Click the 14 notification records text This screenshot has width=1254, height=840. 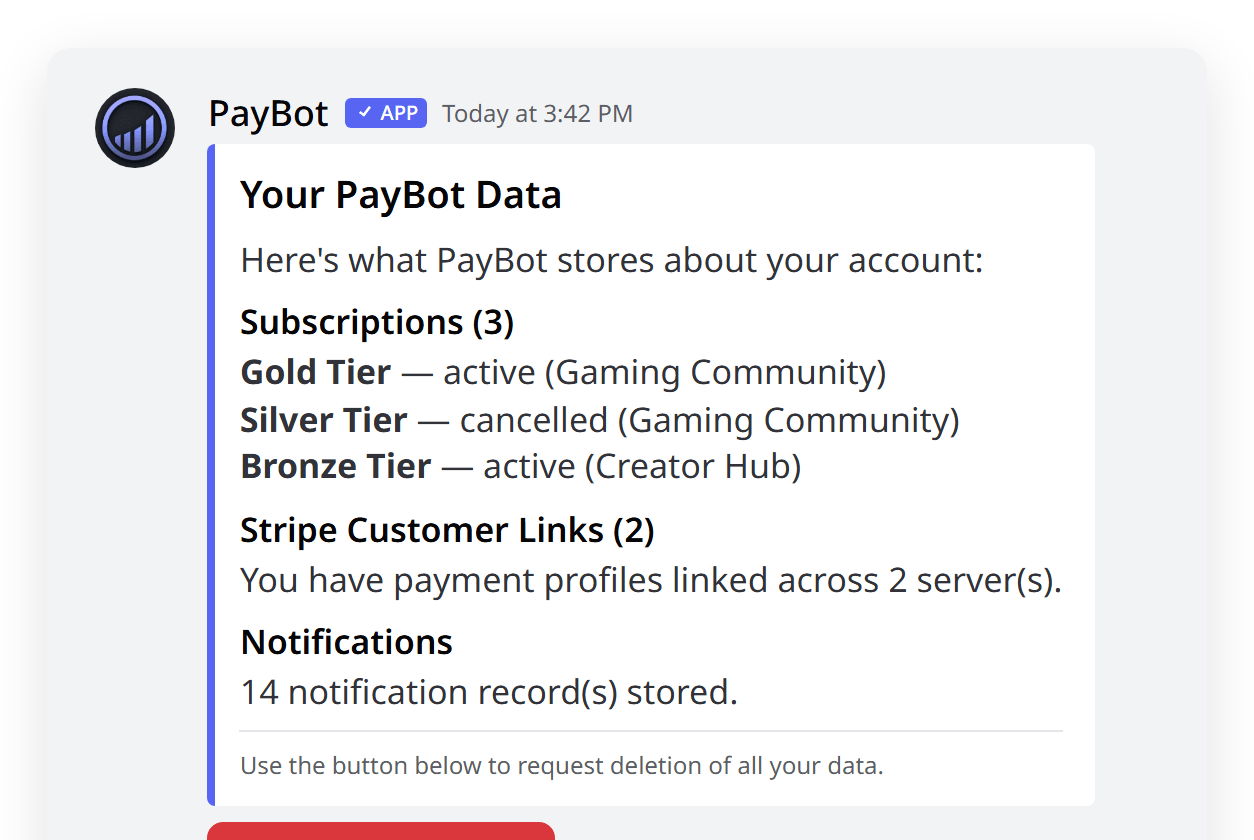coord(487,691)
